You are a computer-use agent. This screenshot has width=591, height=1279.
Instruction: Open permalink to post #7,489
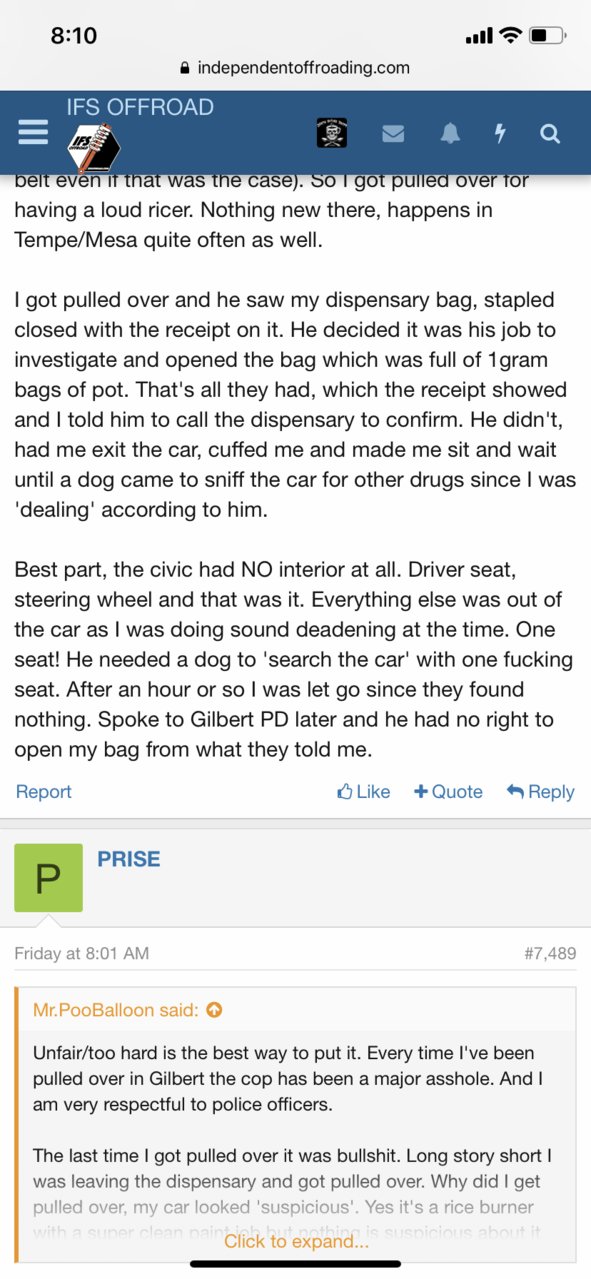[x=550, y=953]
